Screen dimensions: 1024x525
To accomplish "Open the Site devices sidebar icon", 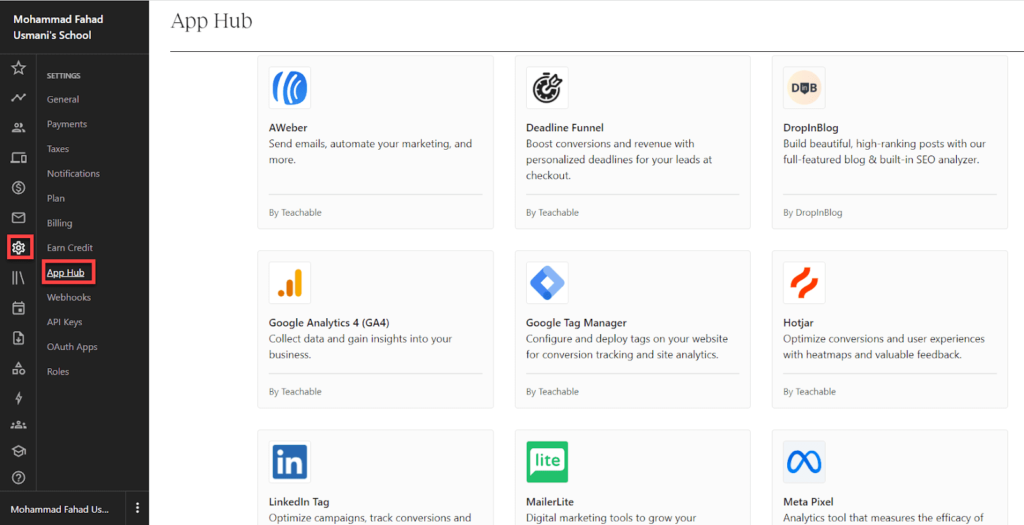I will [18, 158].
